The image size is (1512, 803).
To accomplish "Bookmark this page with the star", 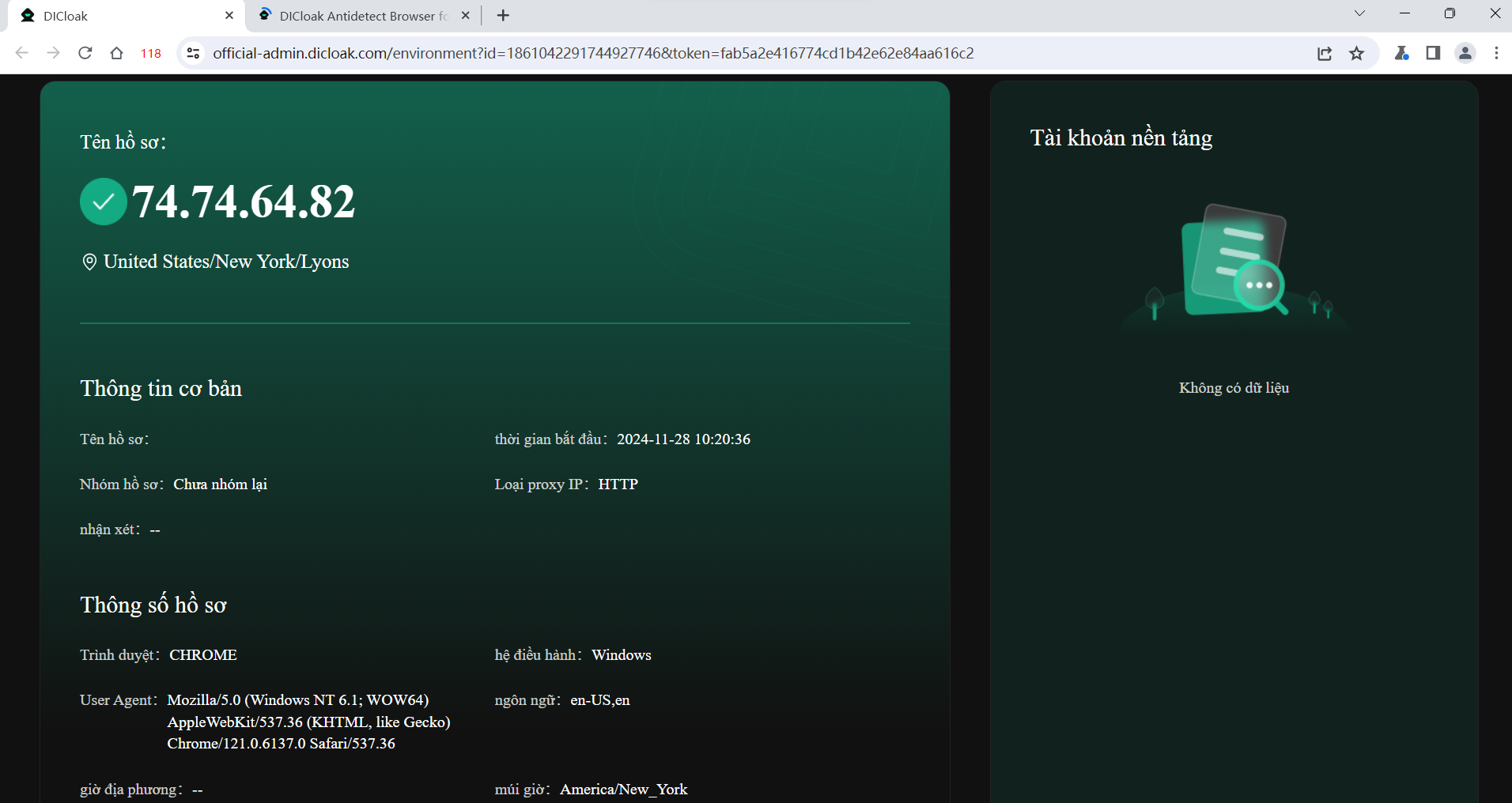I will [x=1357, y=53].
